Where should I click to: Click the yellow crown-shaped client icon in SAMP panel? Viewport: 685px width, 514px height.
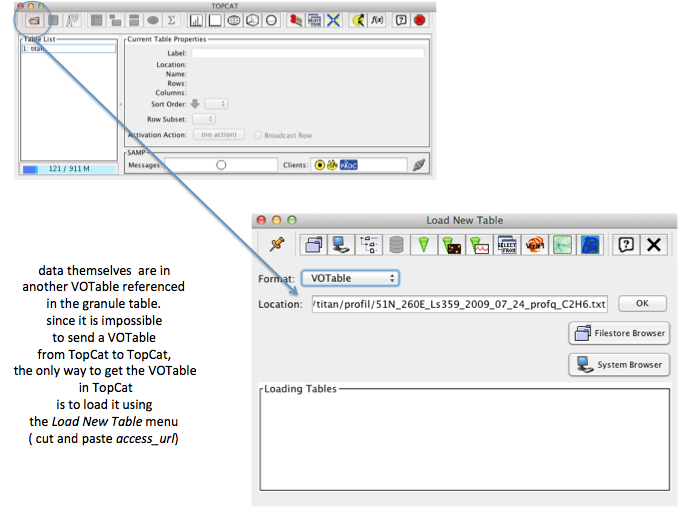(x=332, y=165)
